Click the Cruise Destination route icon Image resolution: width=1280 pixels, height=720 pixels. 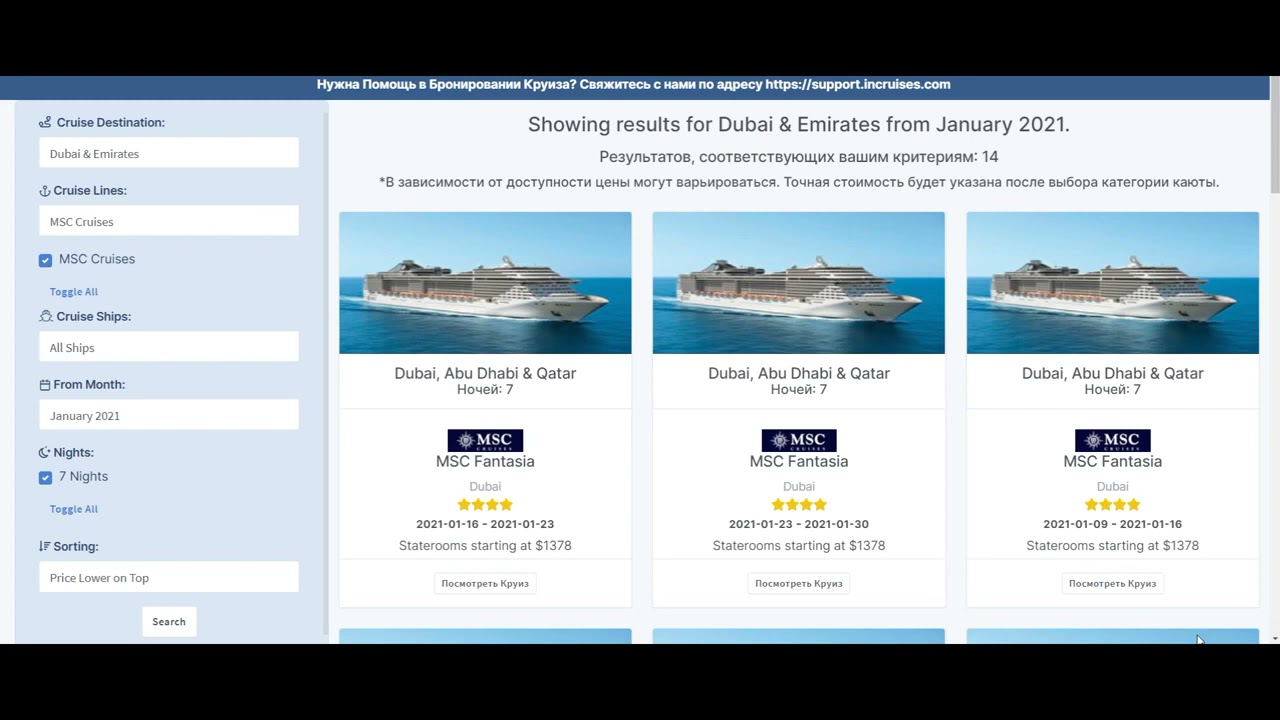point(45,123)
